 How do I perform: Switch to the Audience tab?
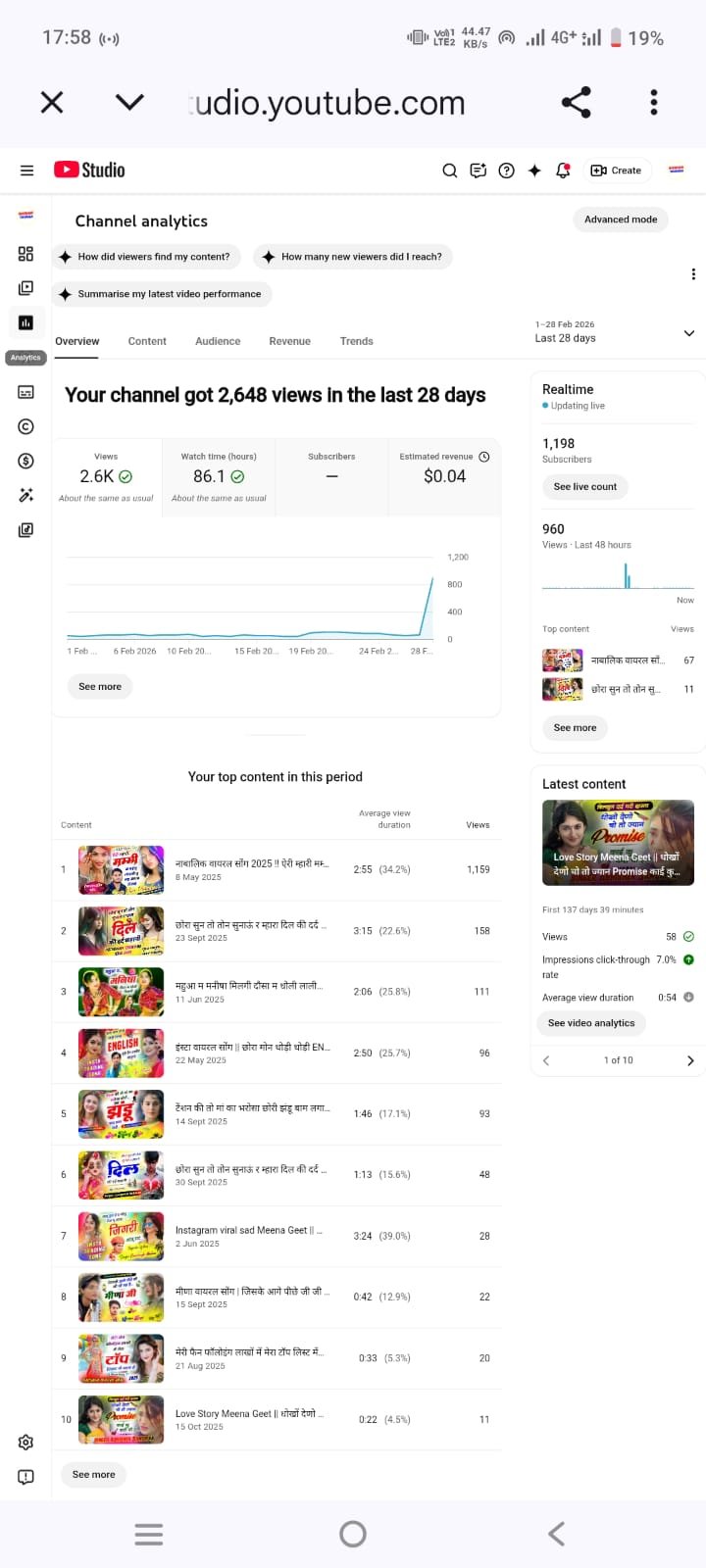click(x=218, y=341)
